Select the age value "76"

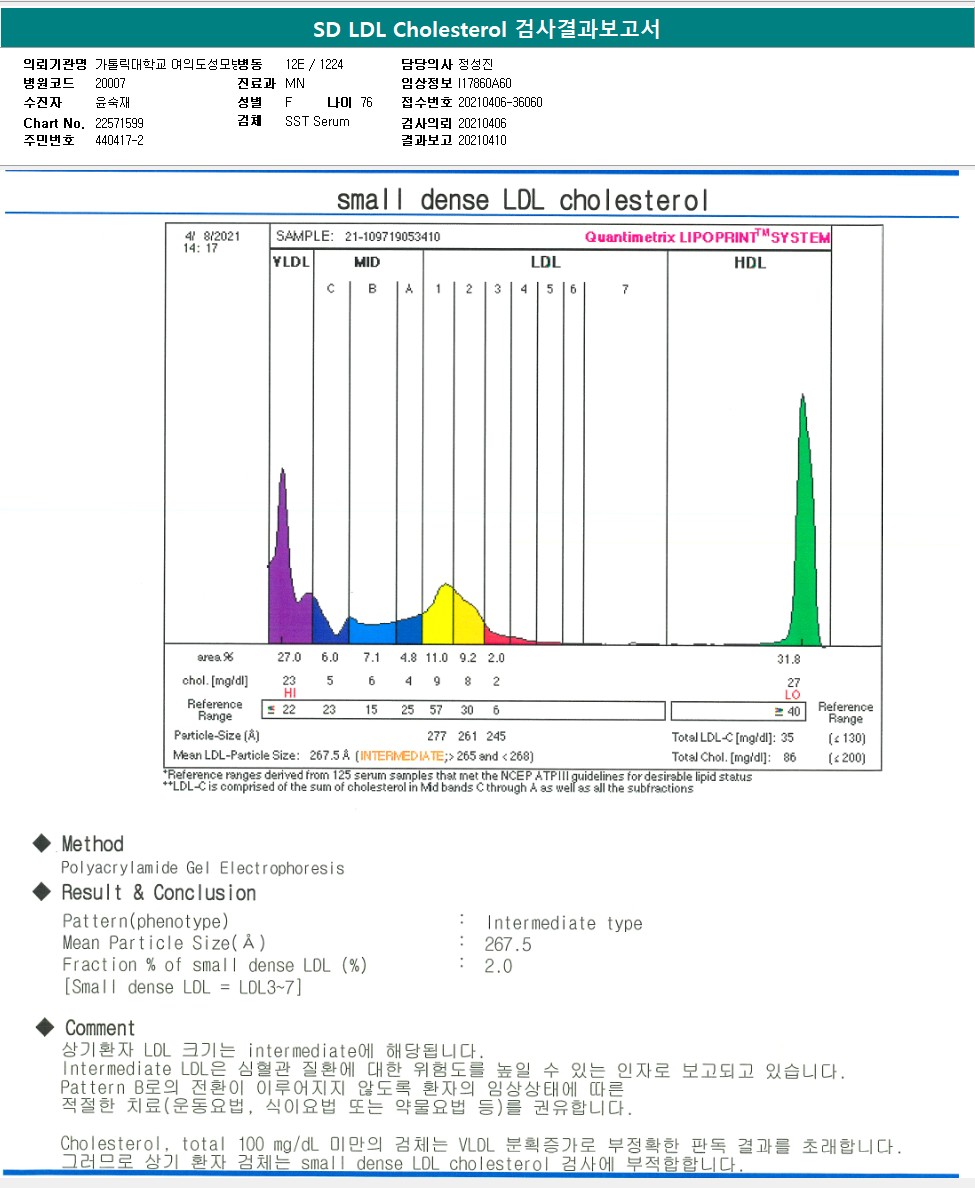(367, 102)
